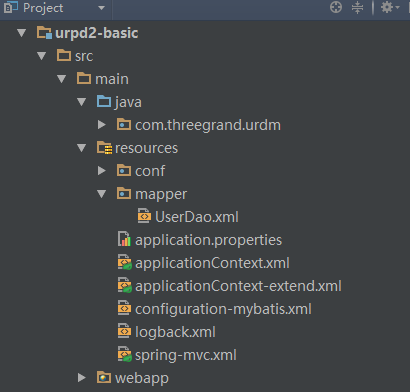Collapse the urpd2-basic module node
This screenshot has height=392, width=410.
point(22,33)
